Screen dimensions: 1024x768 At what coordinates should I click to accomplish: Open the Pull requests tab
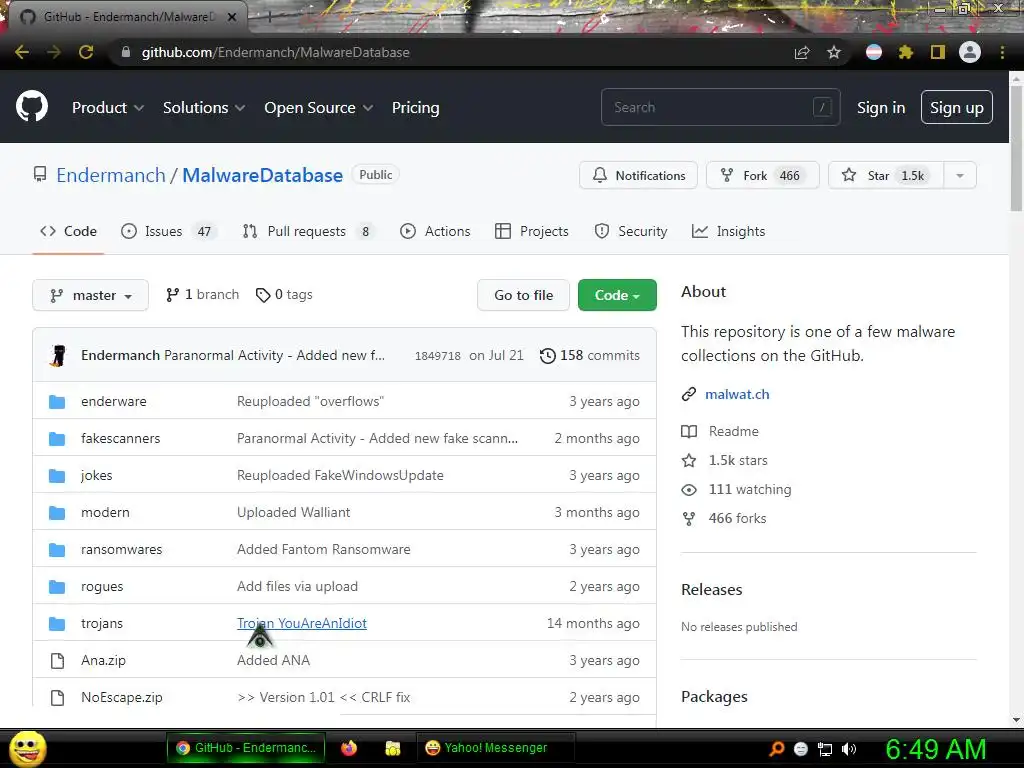(308, 231)
